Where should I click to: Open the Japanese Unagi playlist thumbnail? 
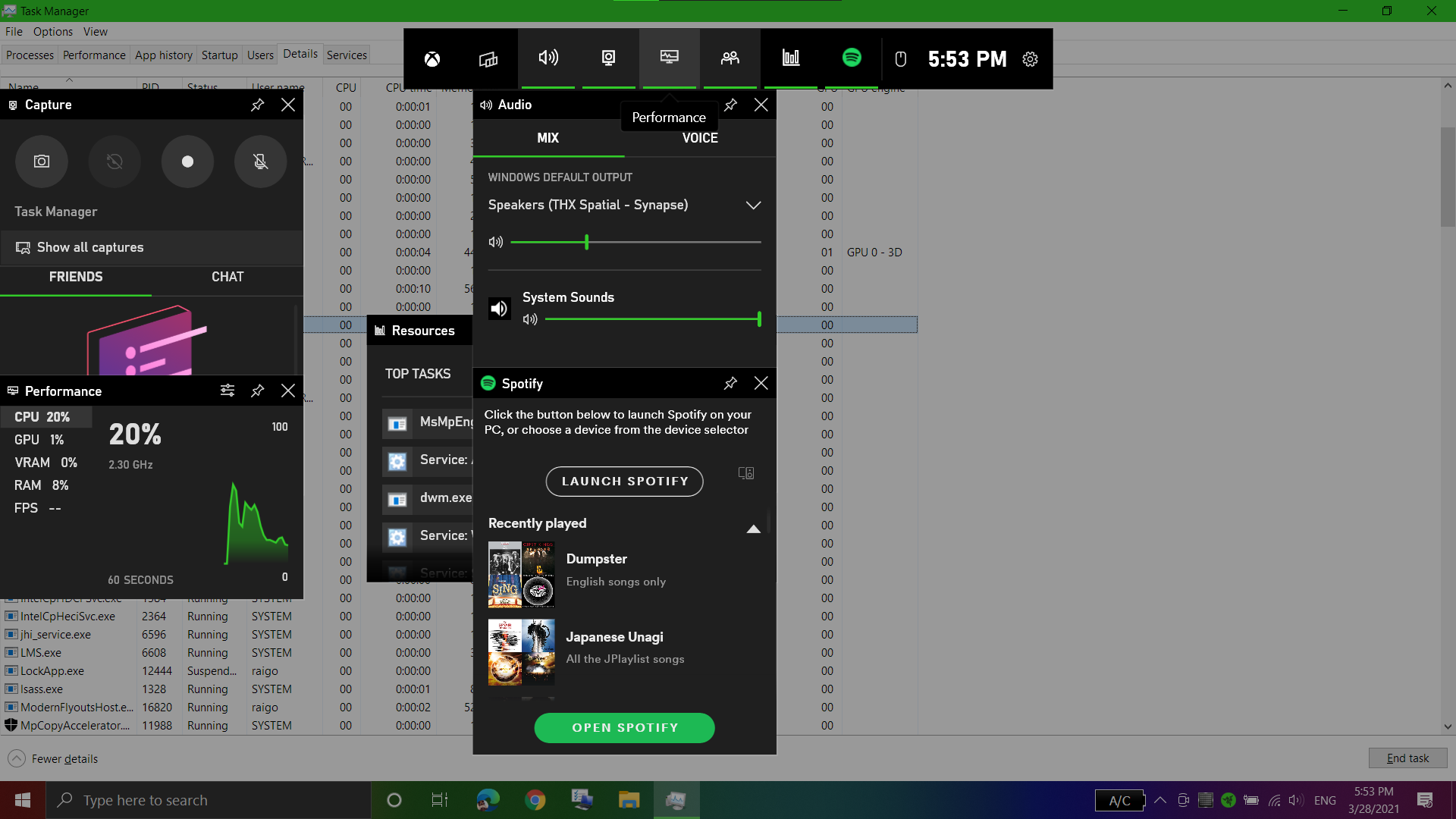522,652
